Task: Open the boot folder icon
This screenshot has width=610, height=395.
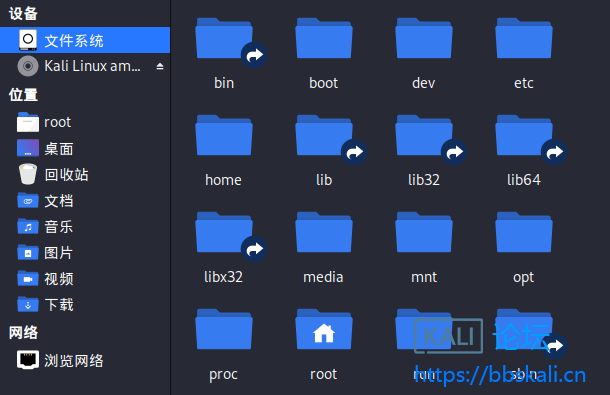Action: point(324,39)
